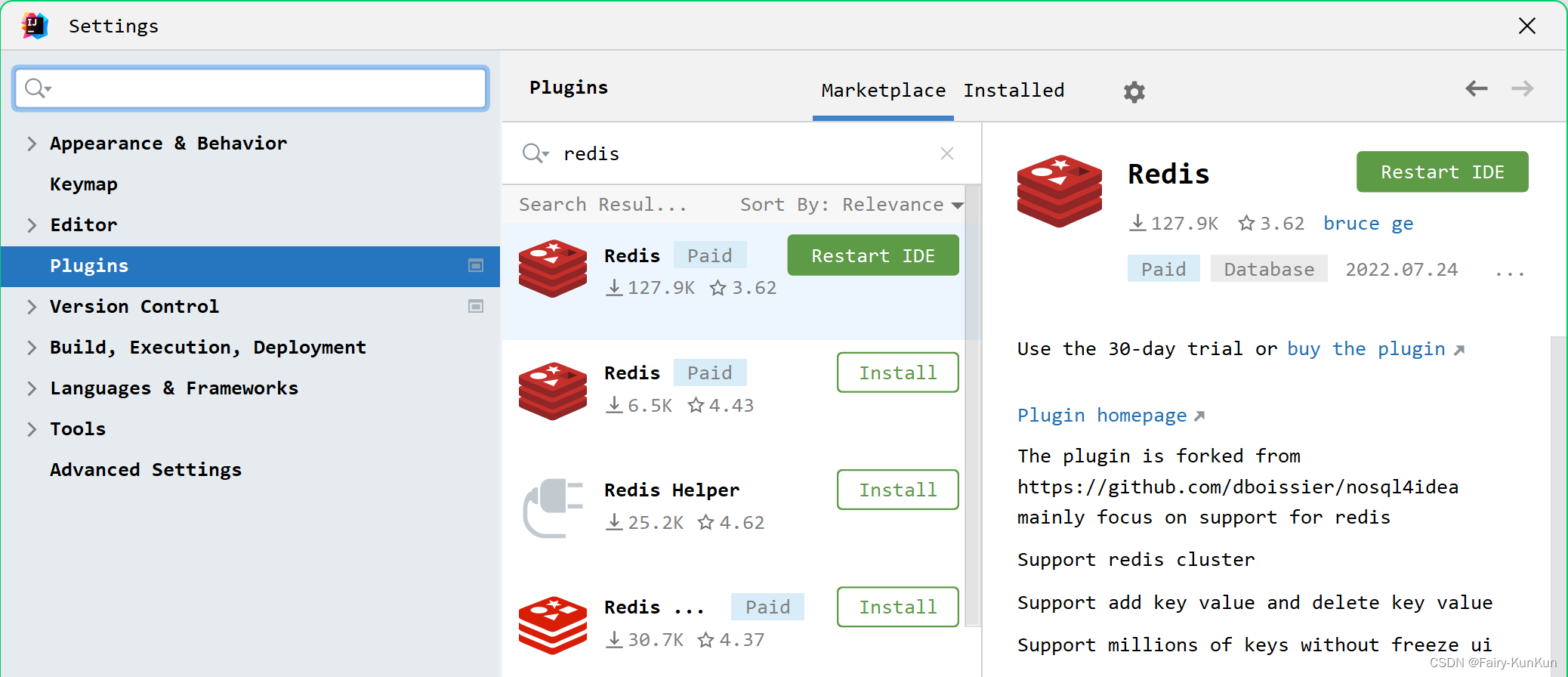Click the plugin search magnifier icon
The height and width of the screenshot is (677, 1568).
[535, 153]
